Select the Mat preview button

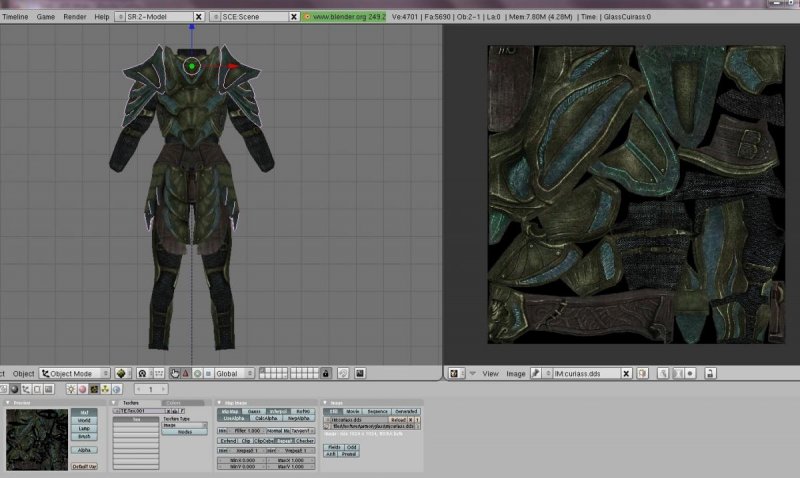pyautogui.click(x=84, y=412)
